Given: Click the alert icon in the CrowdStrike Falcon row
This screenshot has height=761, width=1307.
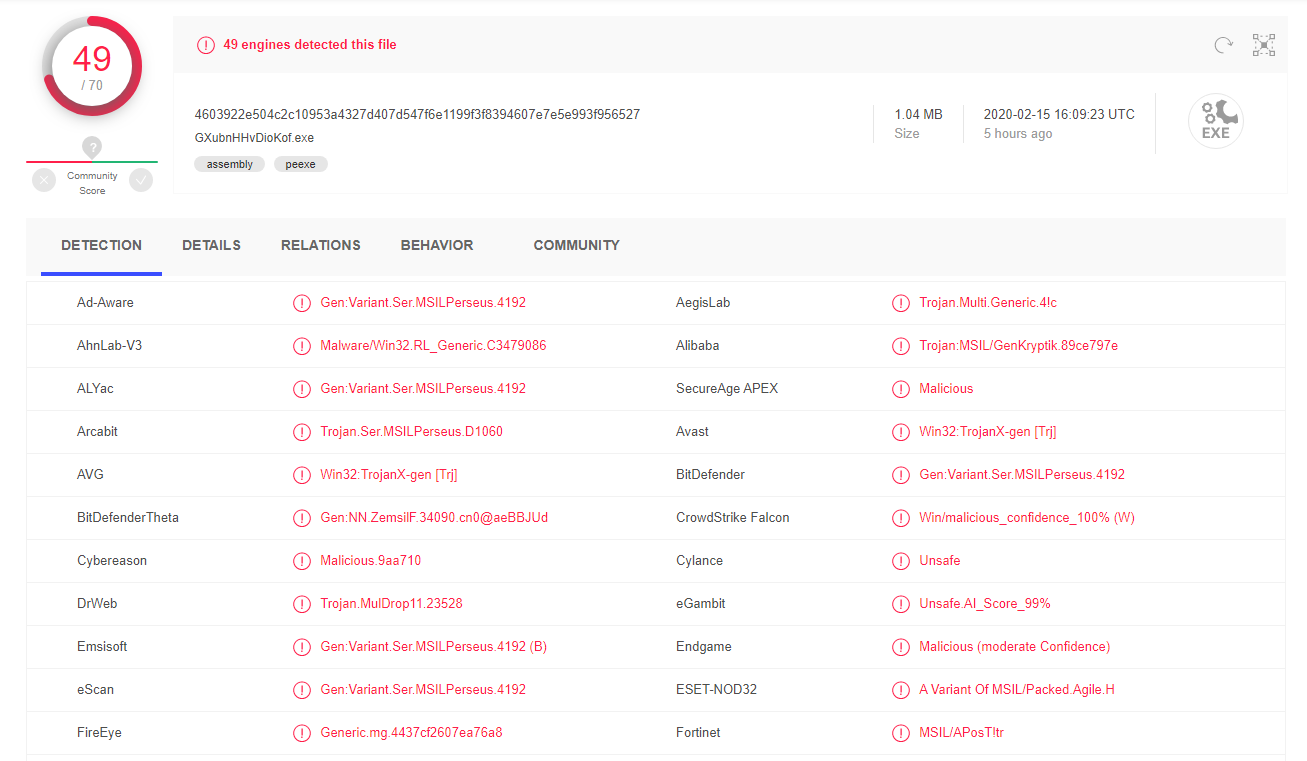Looking at the screenshot, I should pyautogui.click(x=901, y=518).
